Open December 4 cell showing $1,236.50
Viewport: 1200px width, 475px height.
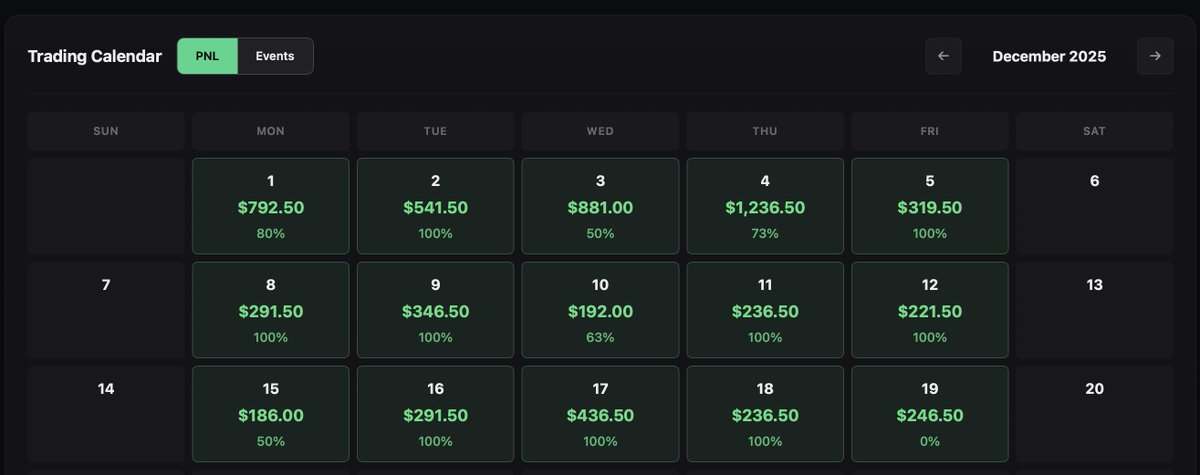pos(765,206)
